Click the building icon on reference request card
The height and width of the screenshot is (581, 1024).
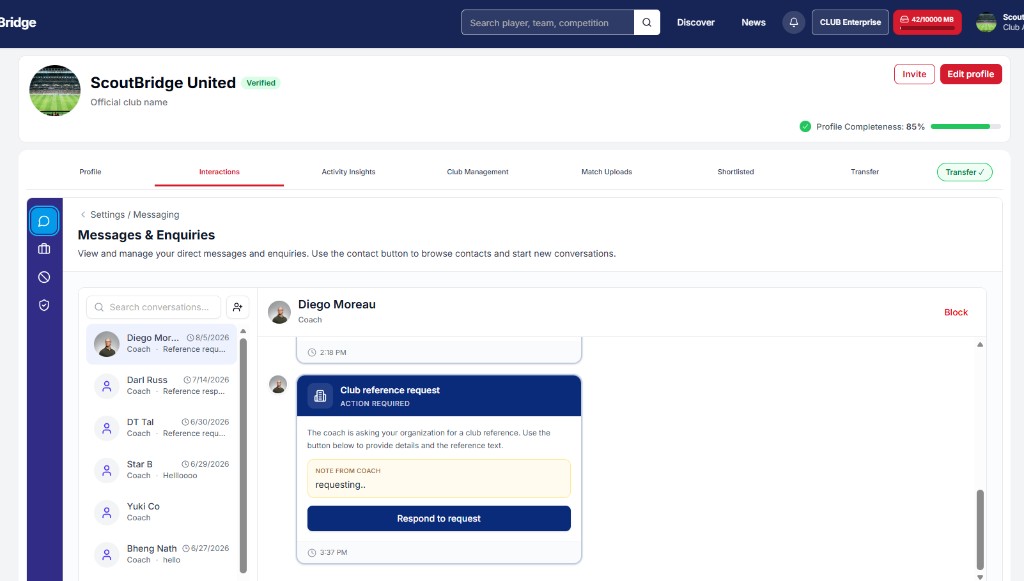click(320, 396)
